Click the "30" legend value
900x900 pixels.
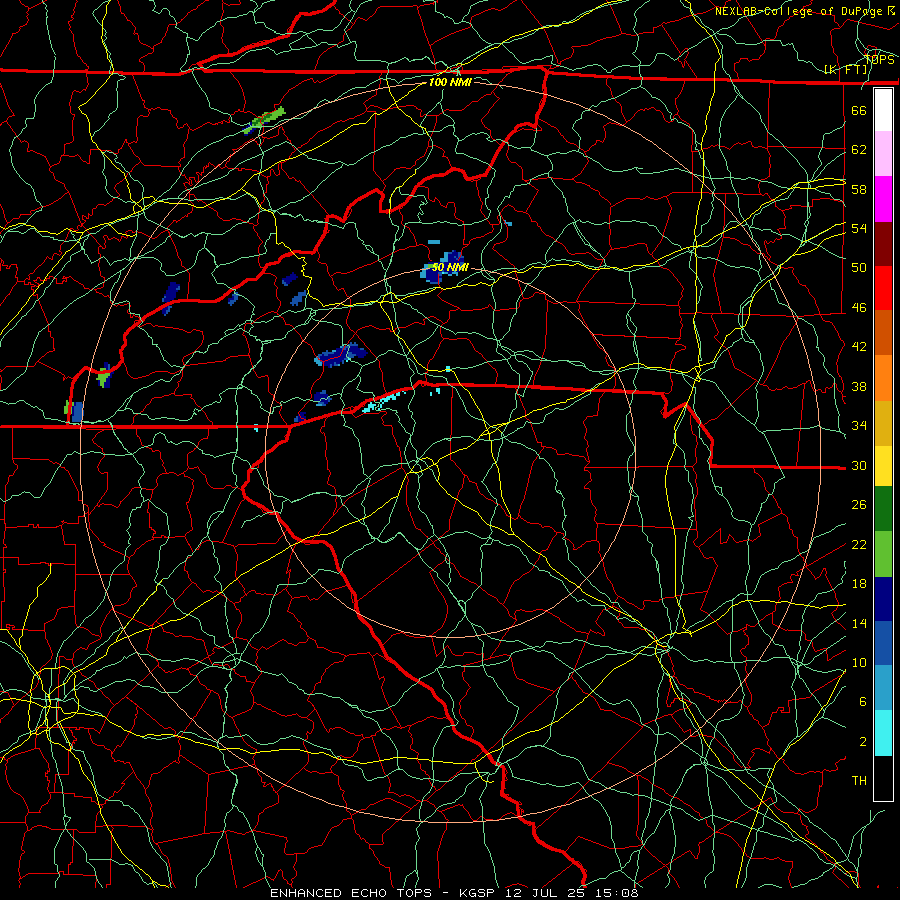(x=859, y=465)
